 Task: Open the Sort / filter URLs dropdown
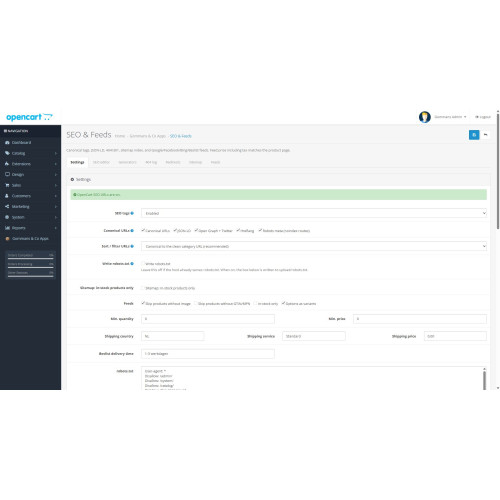pyautogui.click(x=314, y=246)
